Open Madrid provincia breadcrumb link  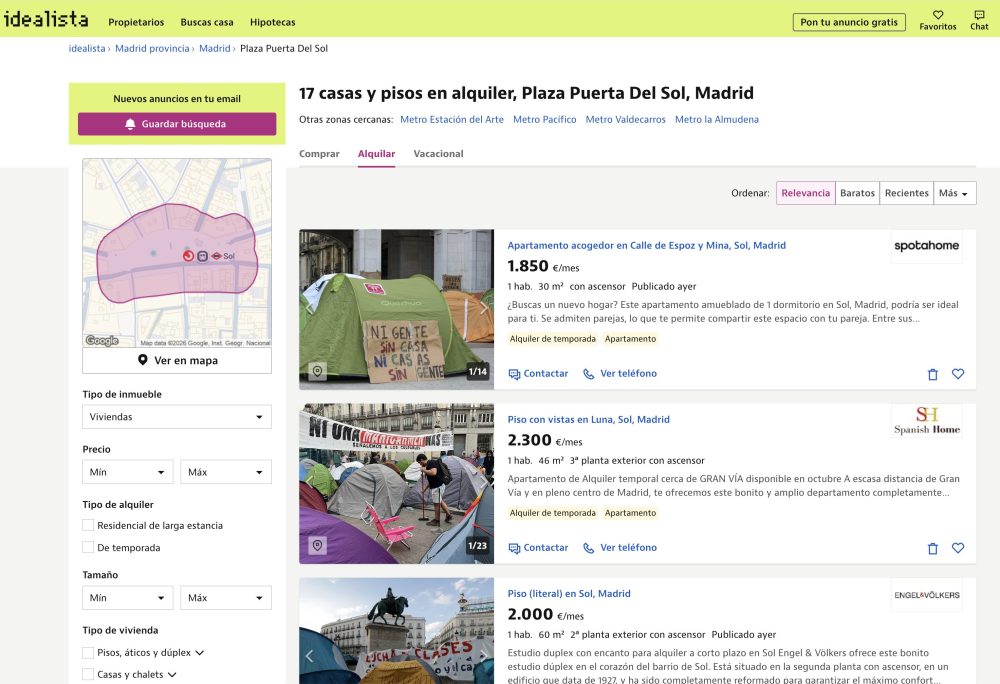152,48
